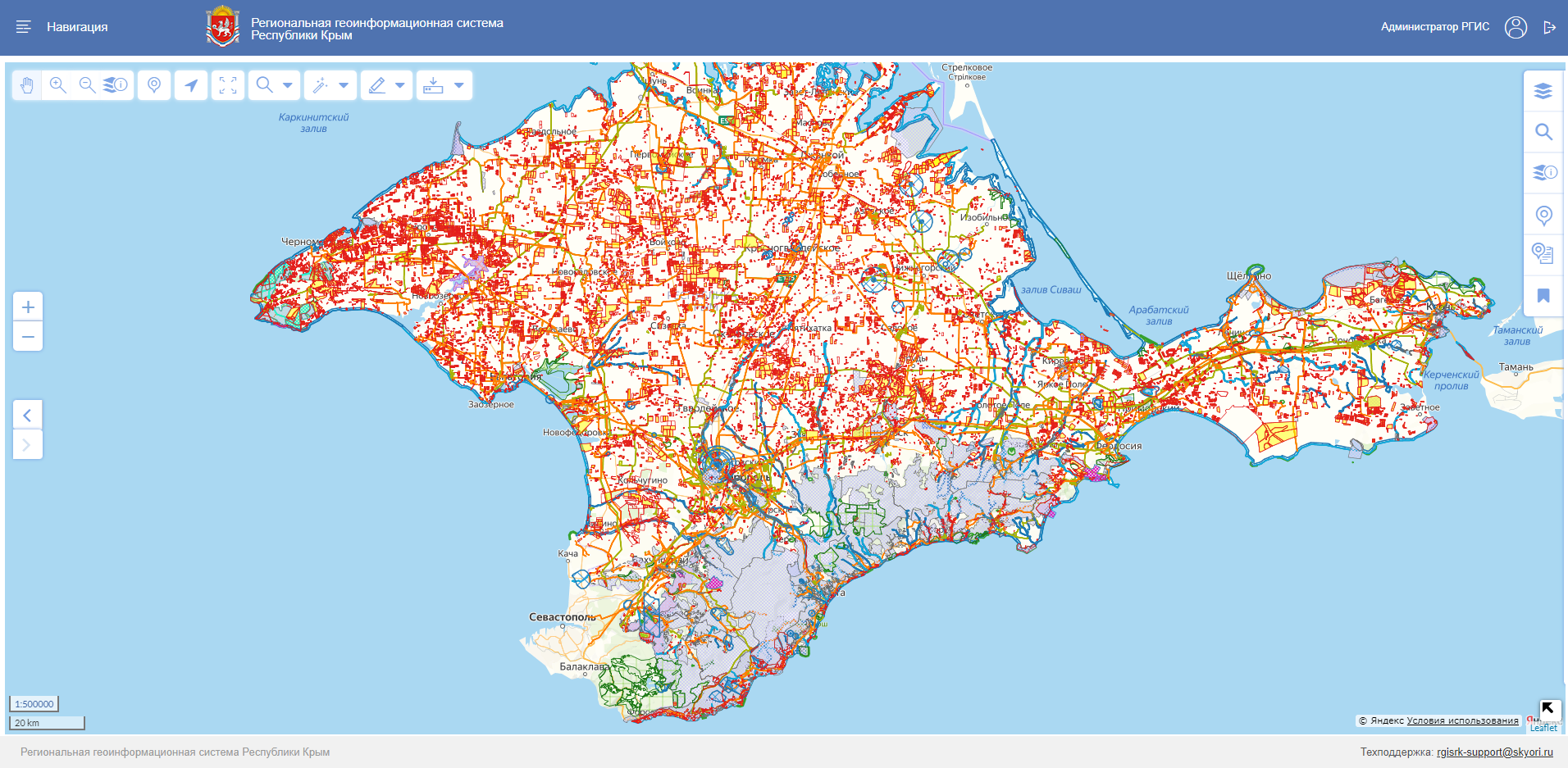Toggle the overview minimap arrow button

pyautogui.click(x=1548, y=708)
